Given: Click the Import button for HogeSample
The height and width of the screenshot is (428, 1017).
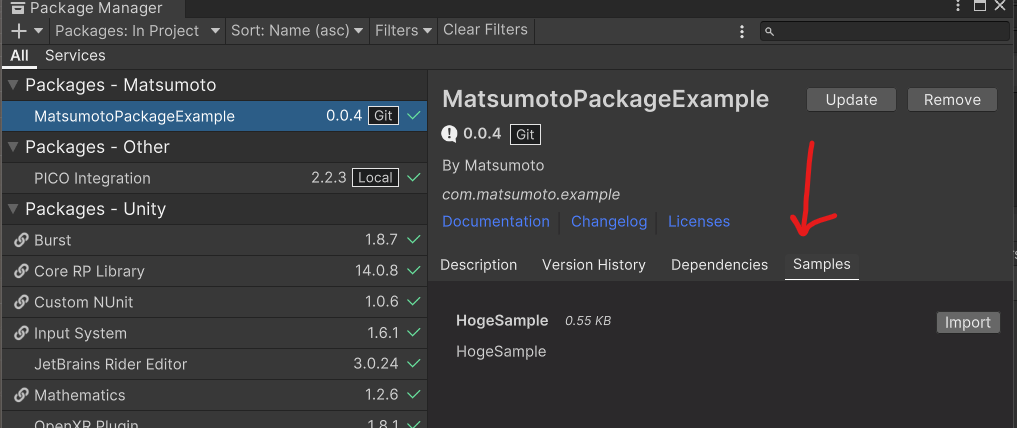Looking at the screenshot, I should click(968, 322).
